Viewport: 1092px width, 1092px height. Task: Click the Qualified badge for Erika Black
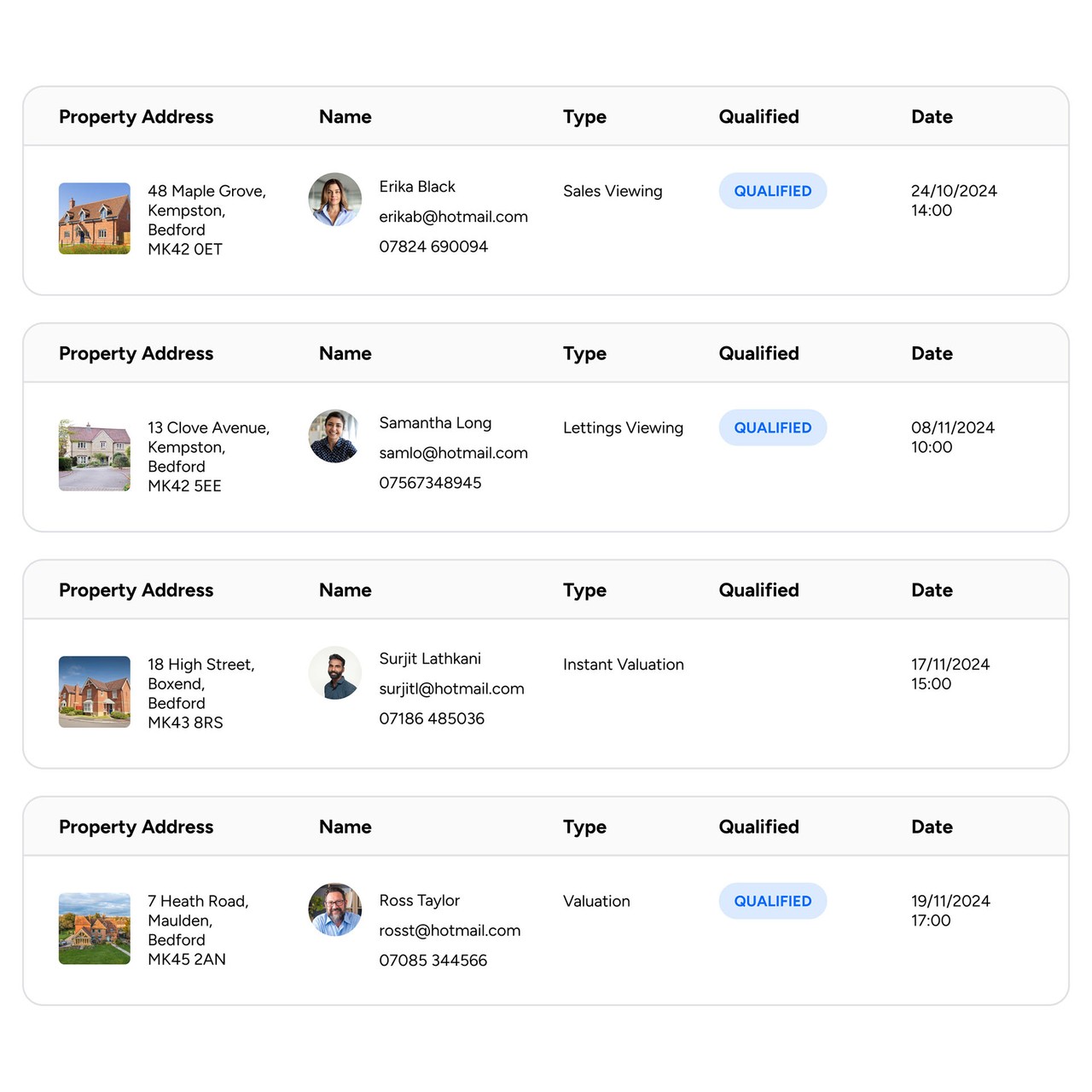point(772,191)
